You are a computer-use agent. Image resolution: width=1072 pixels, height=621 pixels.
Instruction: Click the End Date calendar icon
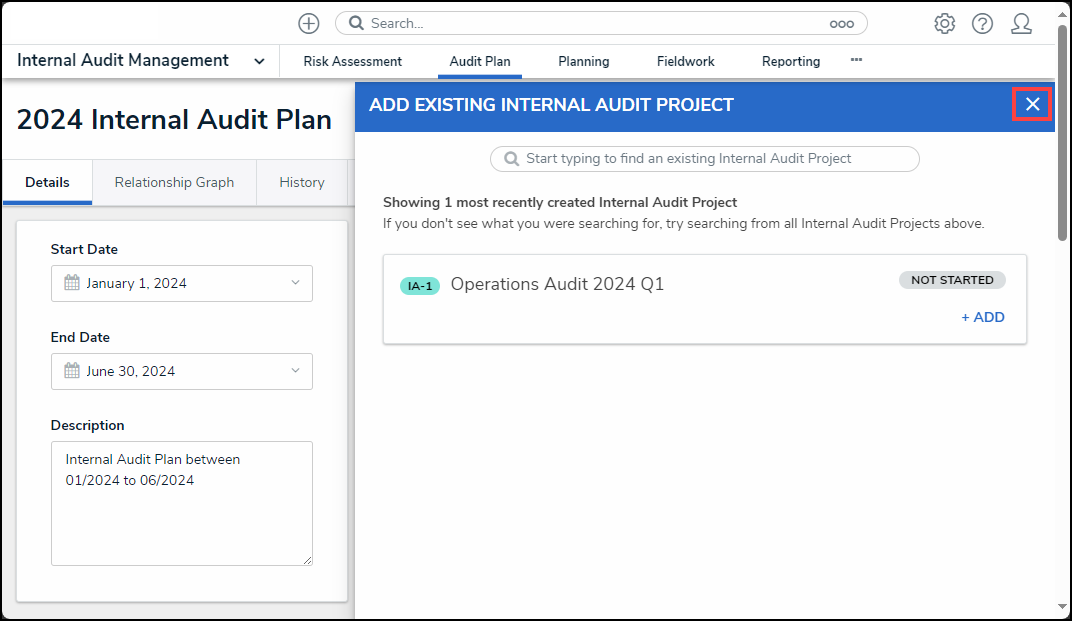pos(72,371)
